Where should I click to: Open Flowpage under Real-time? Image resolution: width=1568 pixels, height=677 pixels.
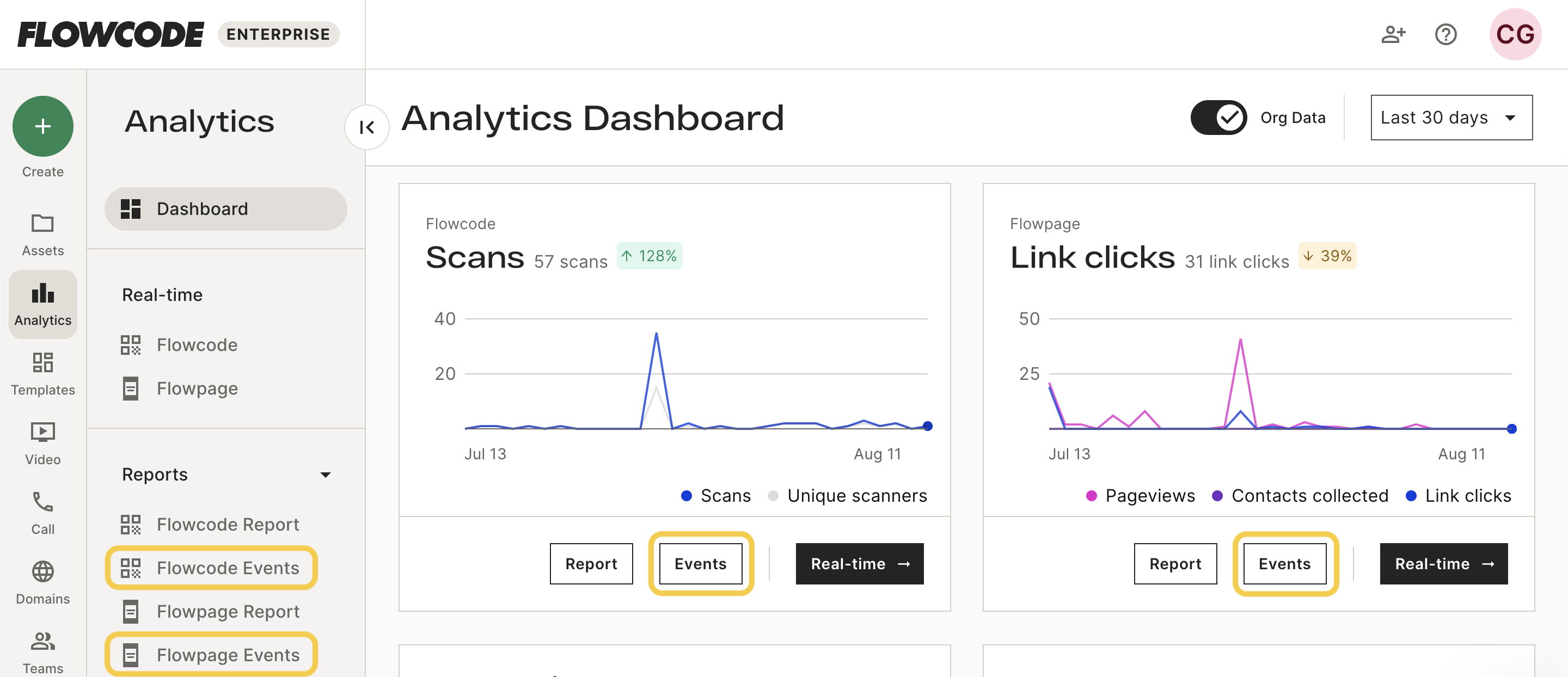[197, 389]
